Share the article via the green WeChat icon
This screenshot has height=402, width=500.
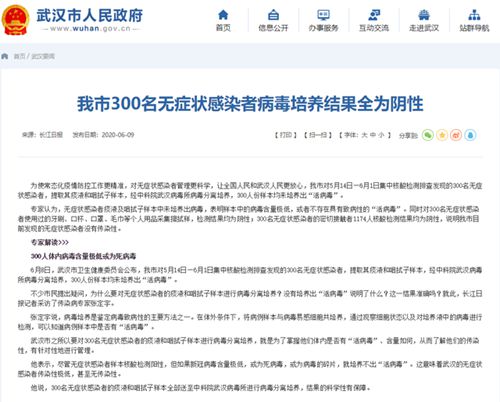(x=428, y=135)
